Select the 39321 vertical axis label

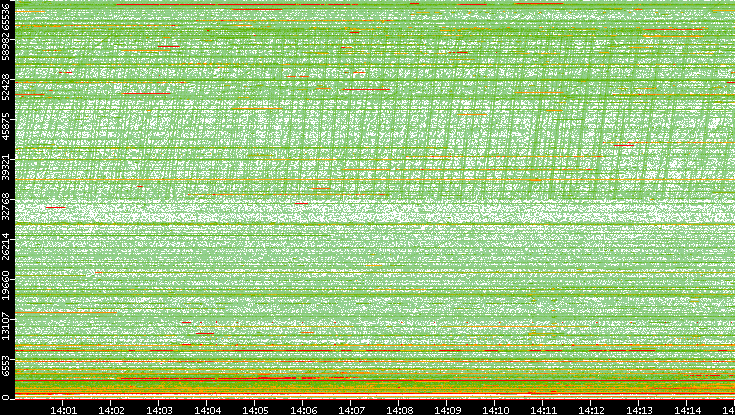5,166
